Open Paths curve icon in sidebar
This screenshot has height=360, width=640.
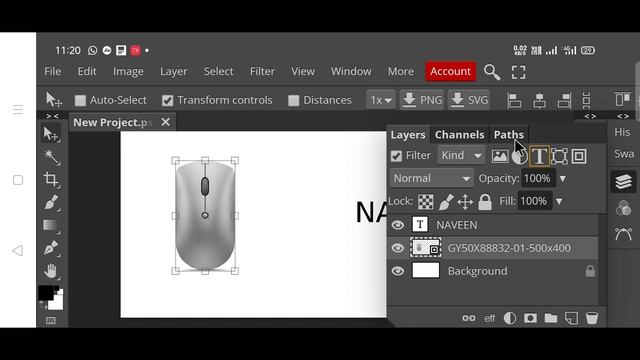623,234
